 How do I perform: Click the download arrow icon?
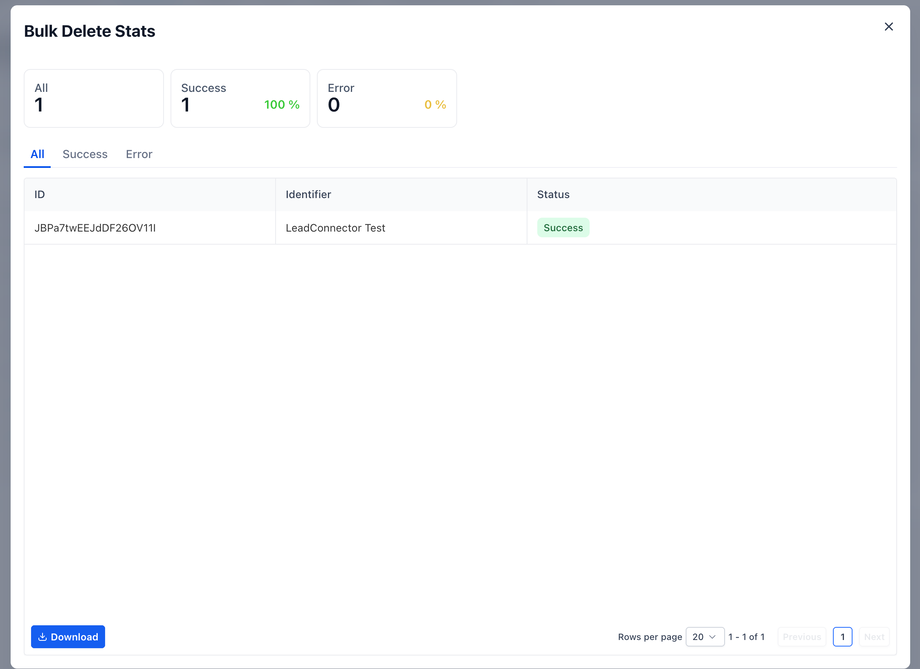coord(43,637)
